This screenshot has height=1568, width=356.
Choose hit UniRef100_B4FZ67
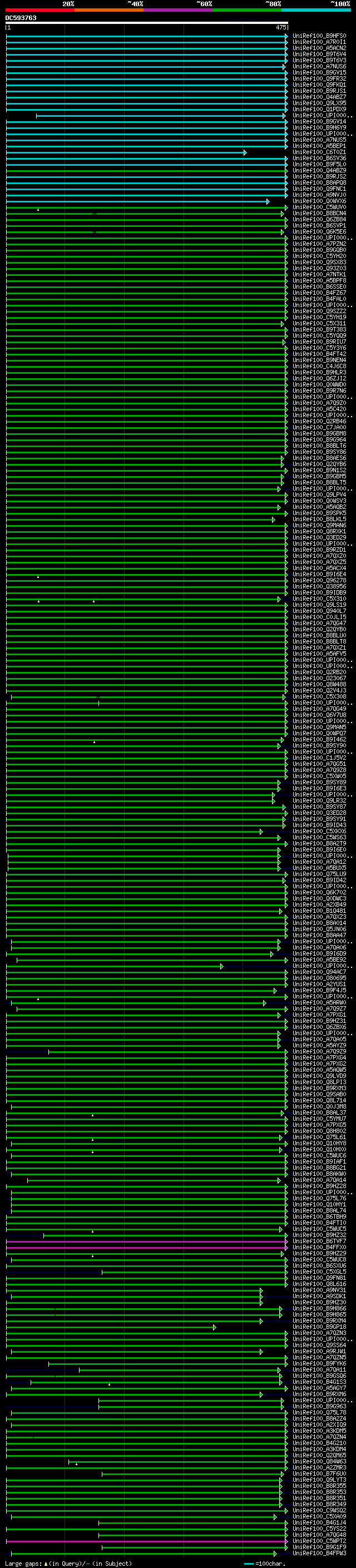319,293
